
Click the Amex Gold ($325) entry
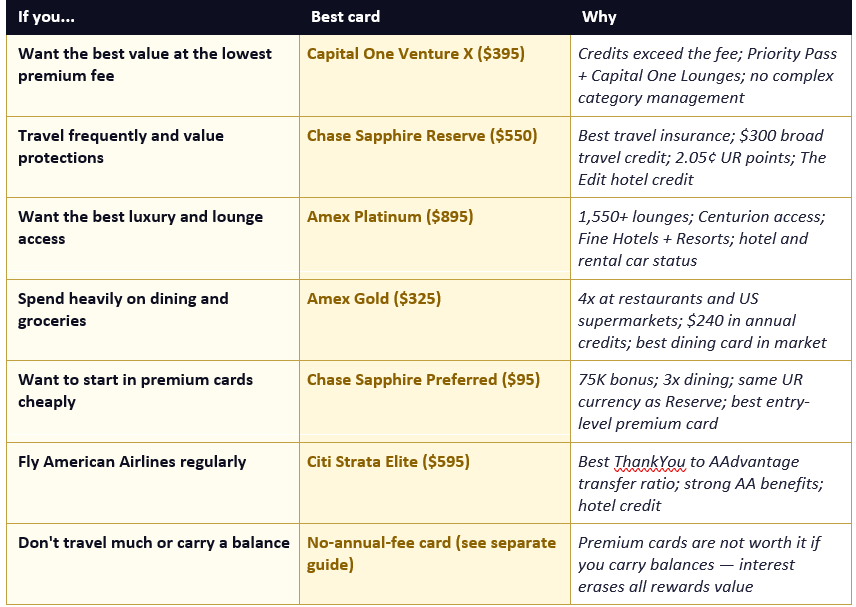point(373,299)
